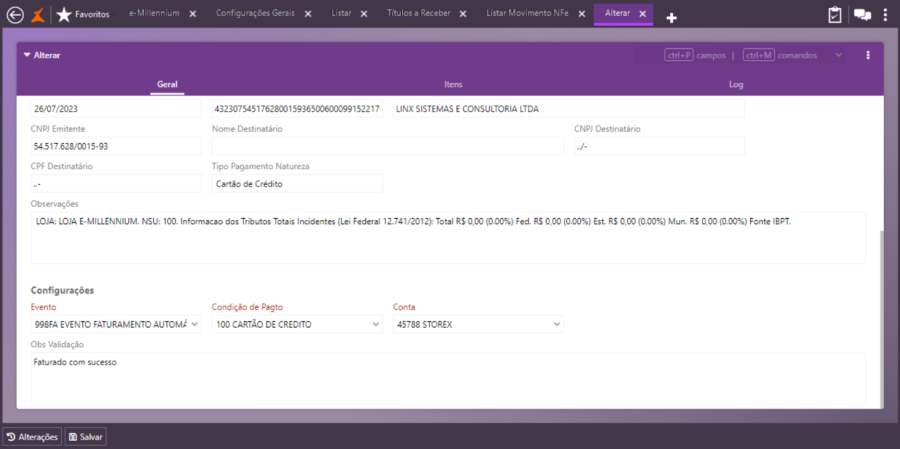Click the CNPJ Destinatário field
The width and height of the screenshot is (900, 449).
pos(660,146)
